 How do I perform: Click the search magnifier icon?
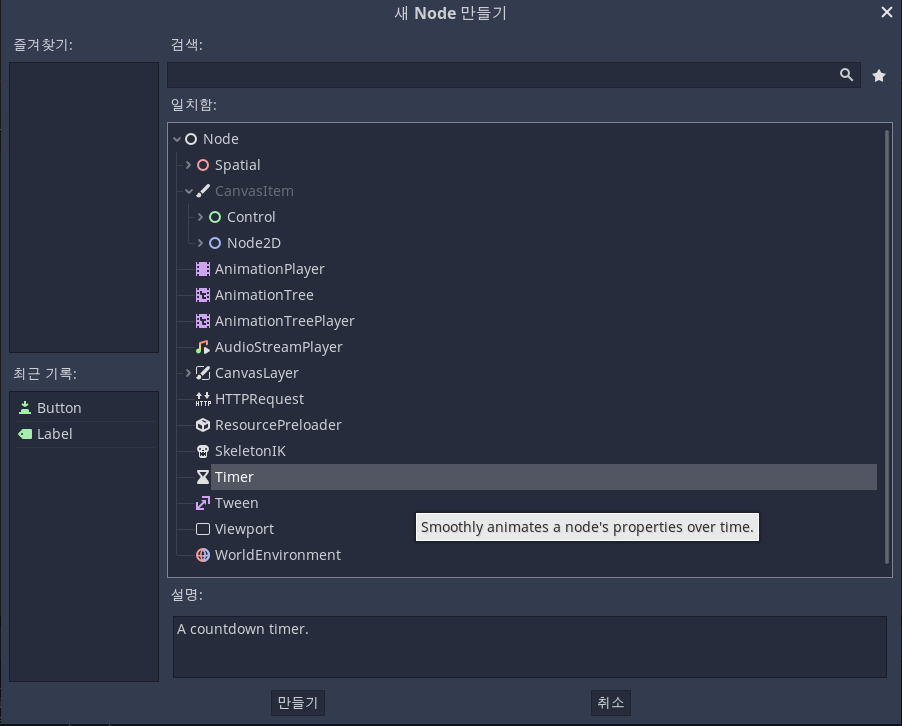tap(846, 75)
